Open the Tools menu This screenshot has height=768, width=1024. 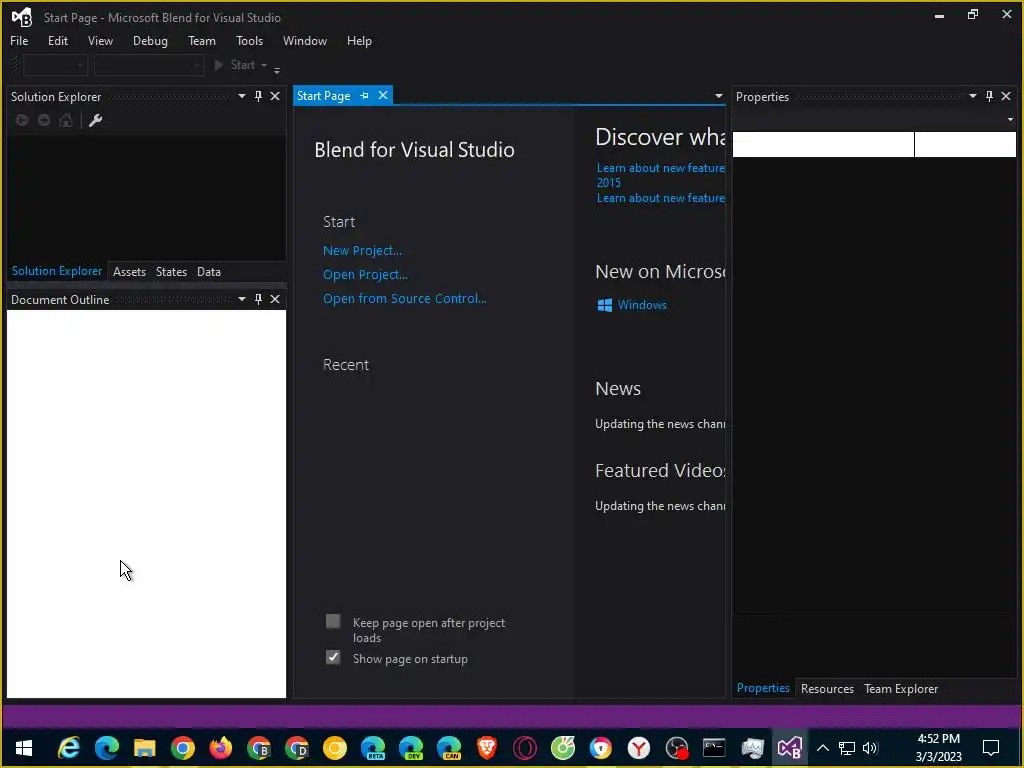pyautogui.click(x=249, y=40)
